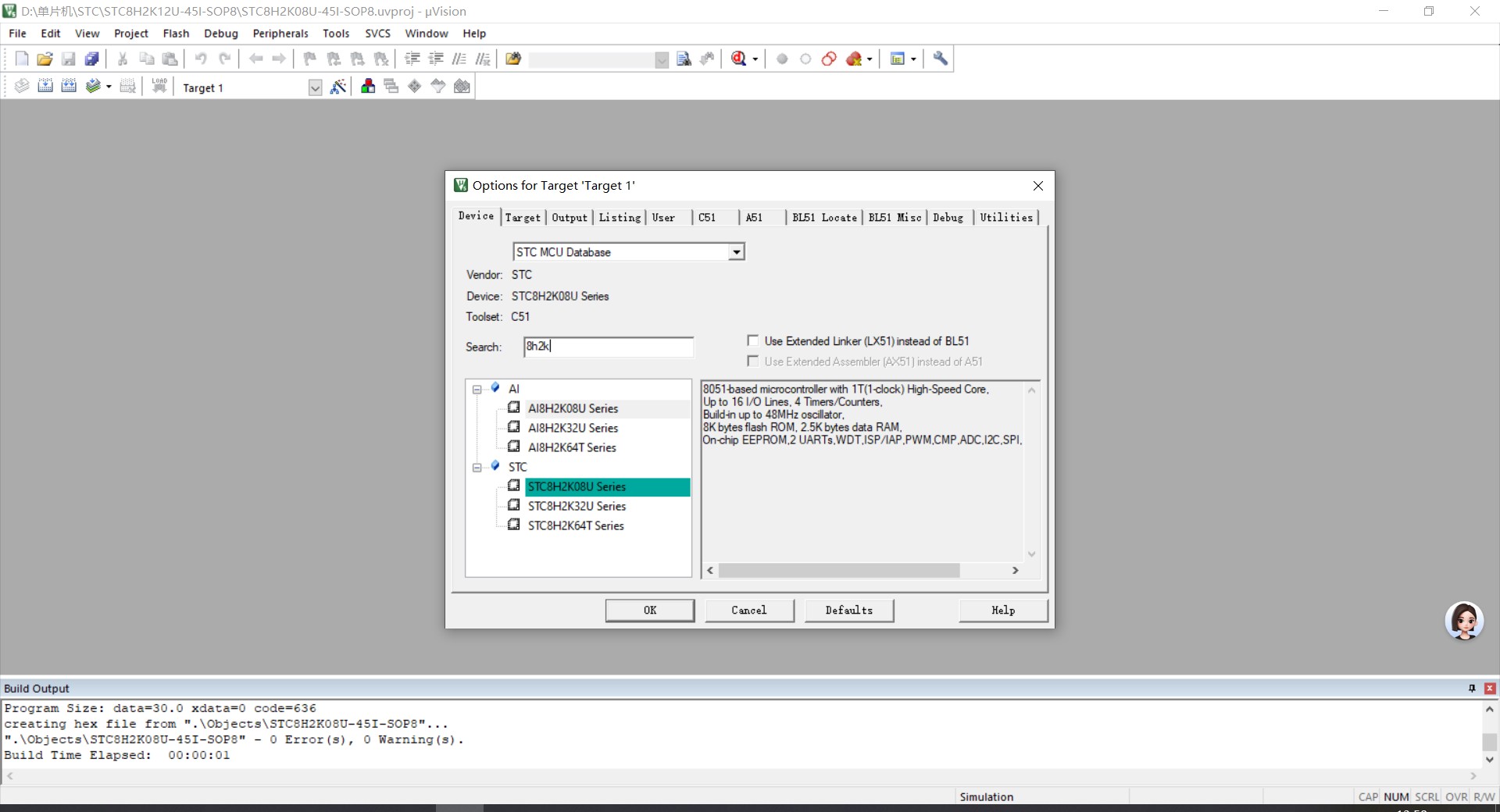The image size is (1500, 812).
Task: Click the assistant avatar icon
Action: (x=1464, y=621)
